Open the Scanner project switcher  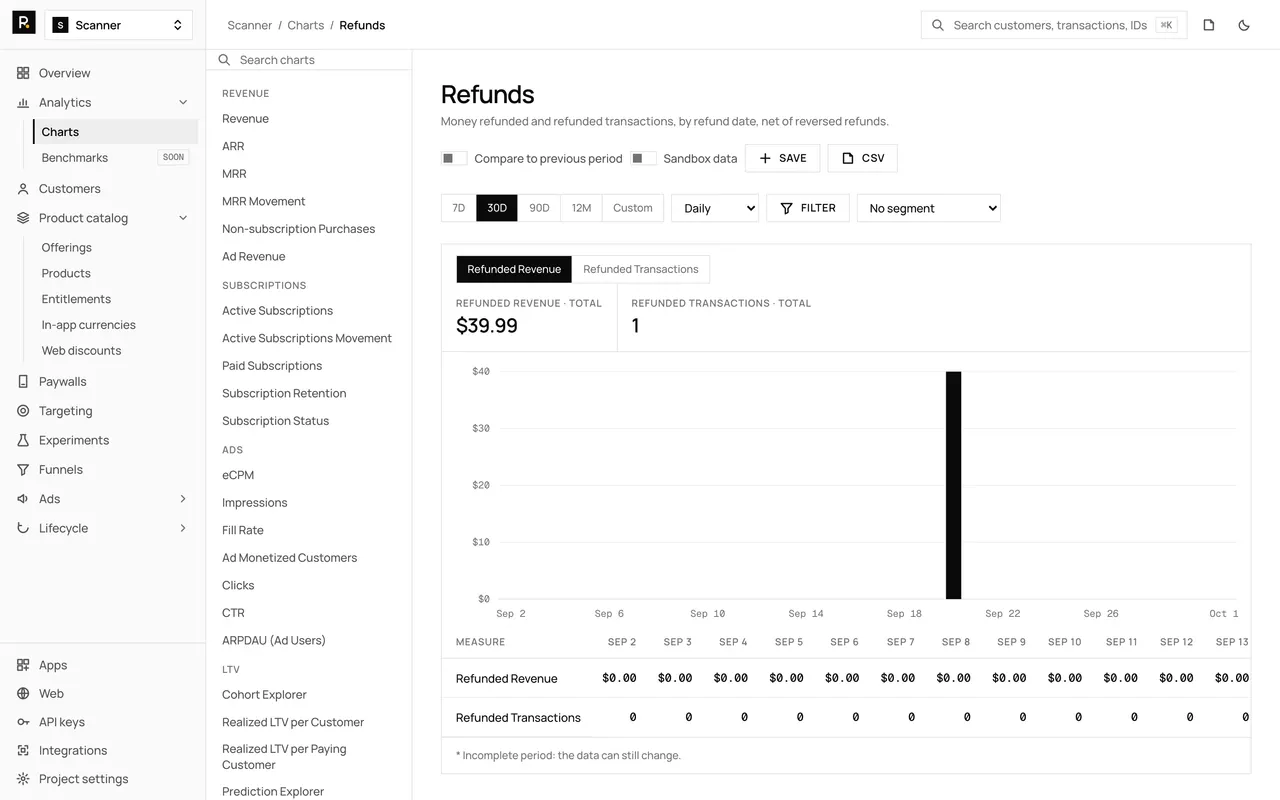point(119,25)
